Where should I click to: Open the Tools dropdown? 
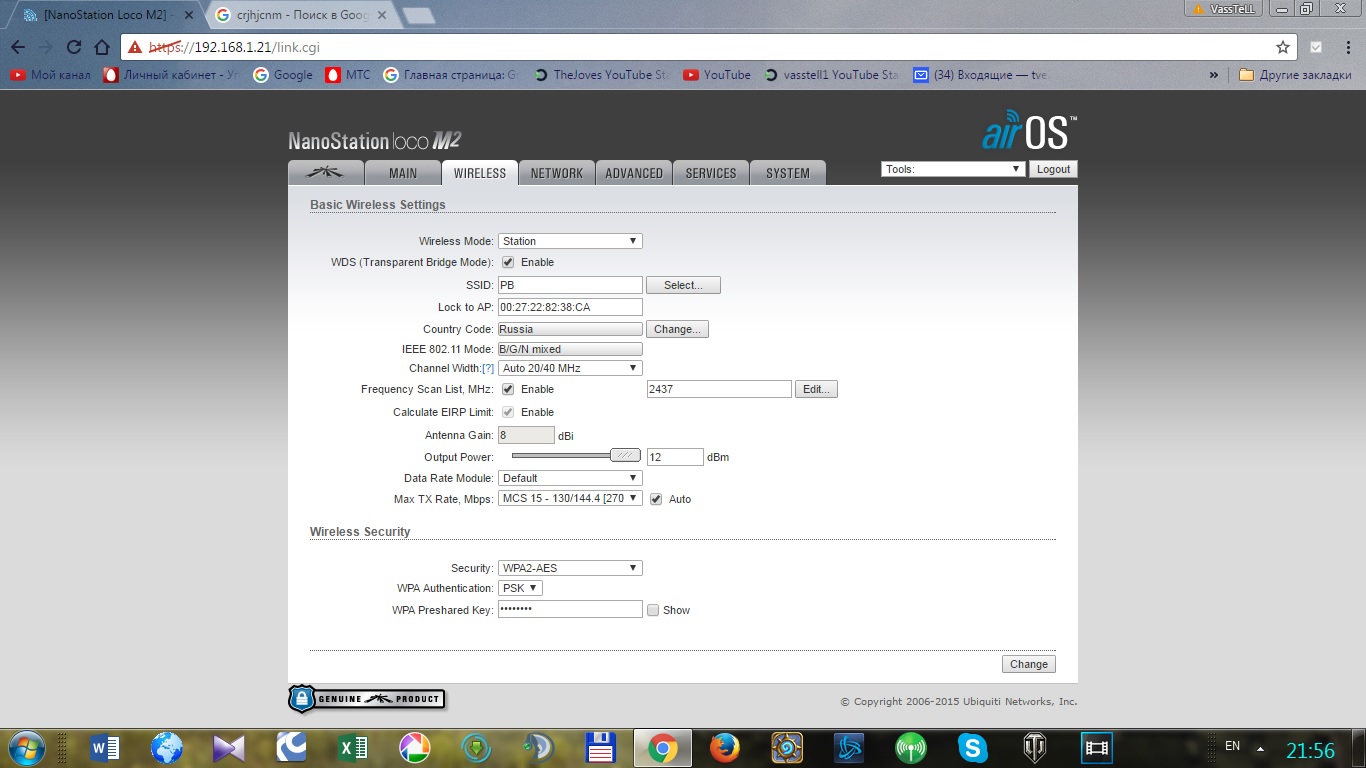(953, 169)
